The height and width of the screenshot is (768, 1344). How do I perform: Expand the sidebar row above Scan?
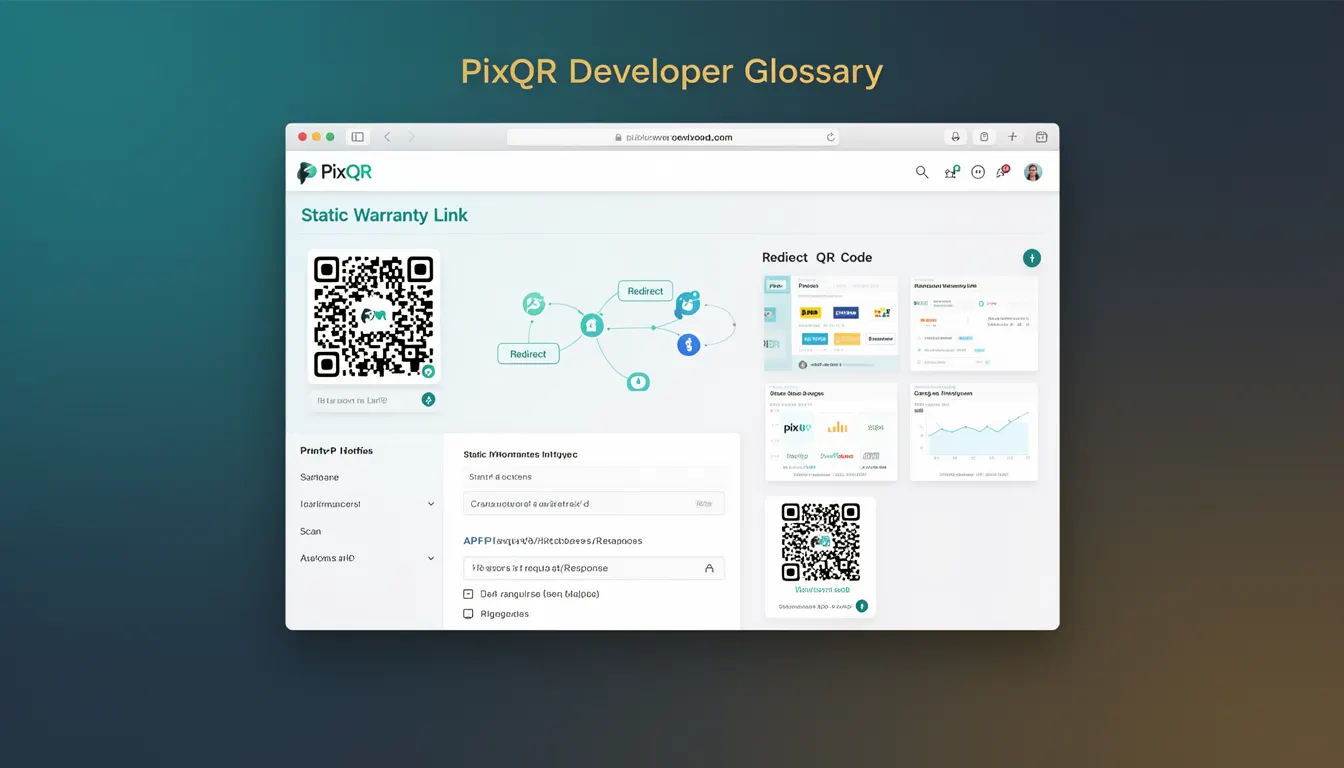click(368, 504)
